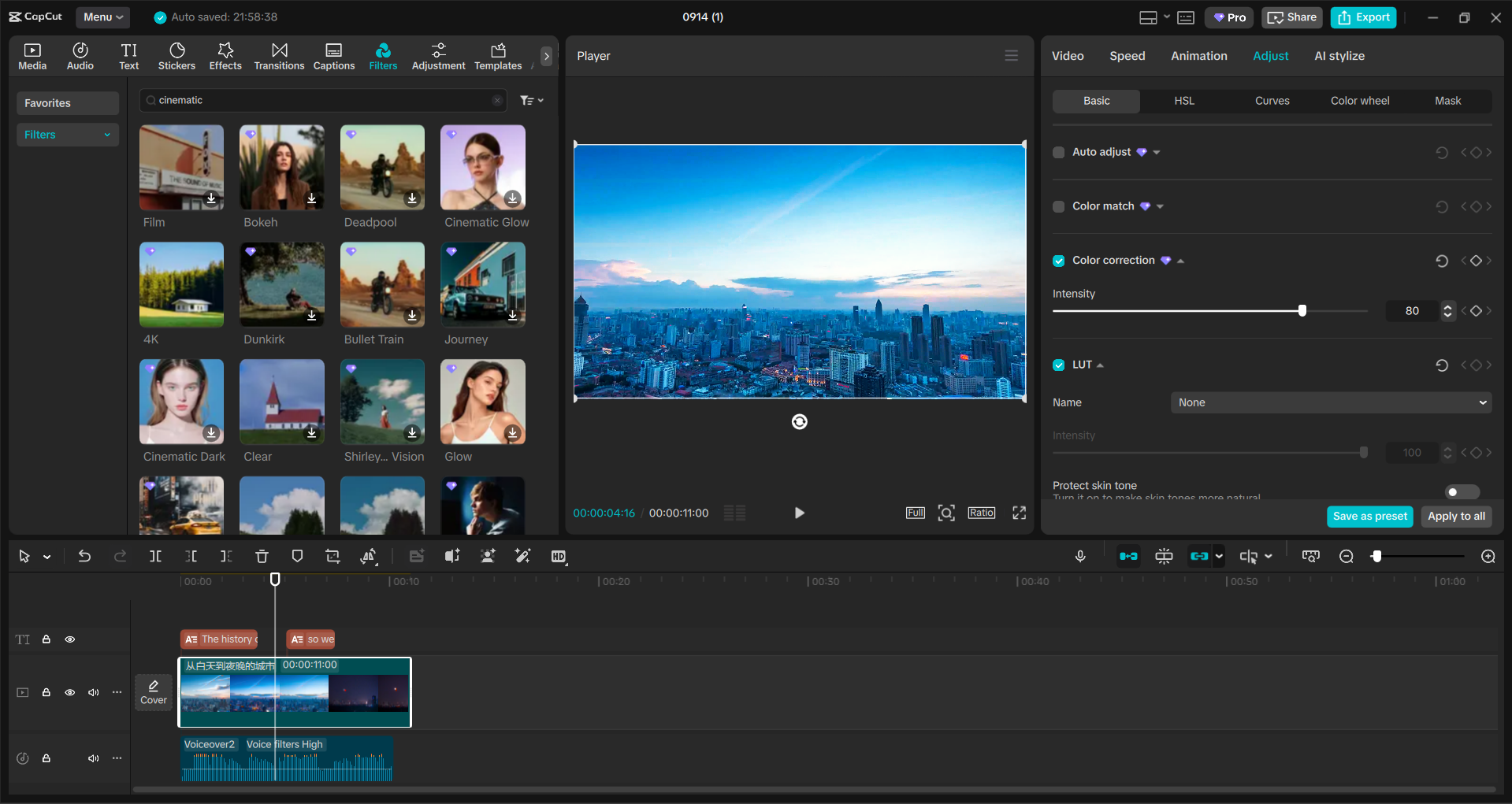Click the Save as preset button
The height and width of the screenshot is (804, 1512).
point(1369,517)
